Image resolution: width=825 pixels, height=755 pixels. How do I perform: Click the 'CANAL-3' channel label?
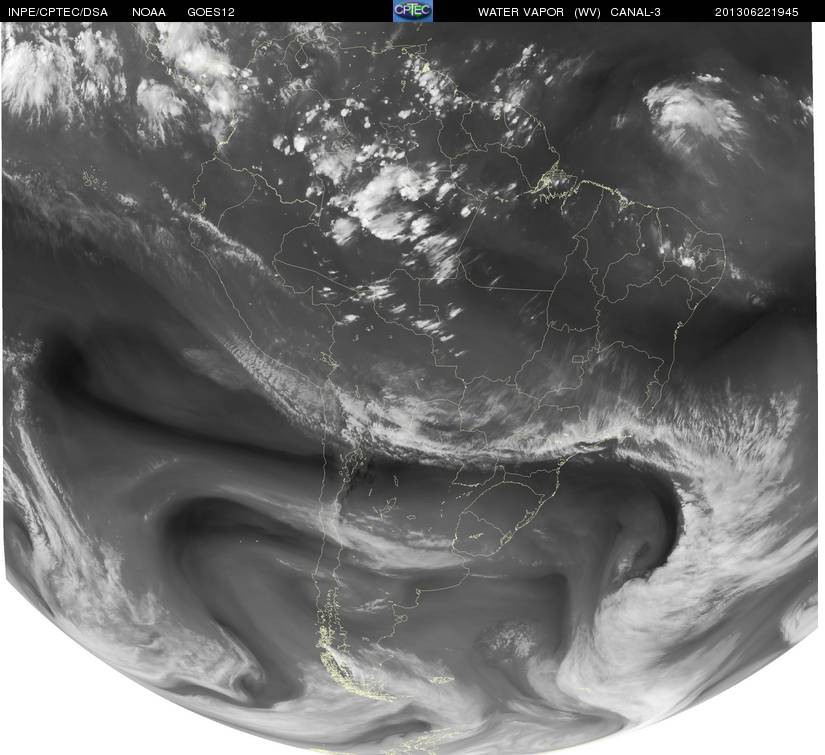636,12
